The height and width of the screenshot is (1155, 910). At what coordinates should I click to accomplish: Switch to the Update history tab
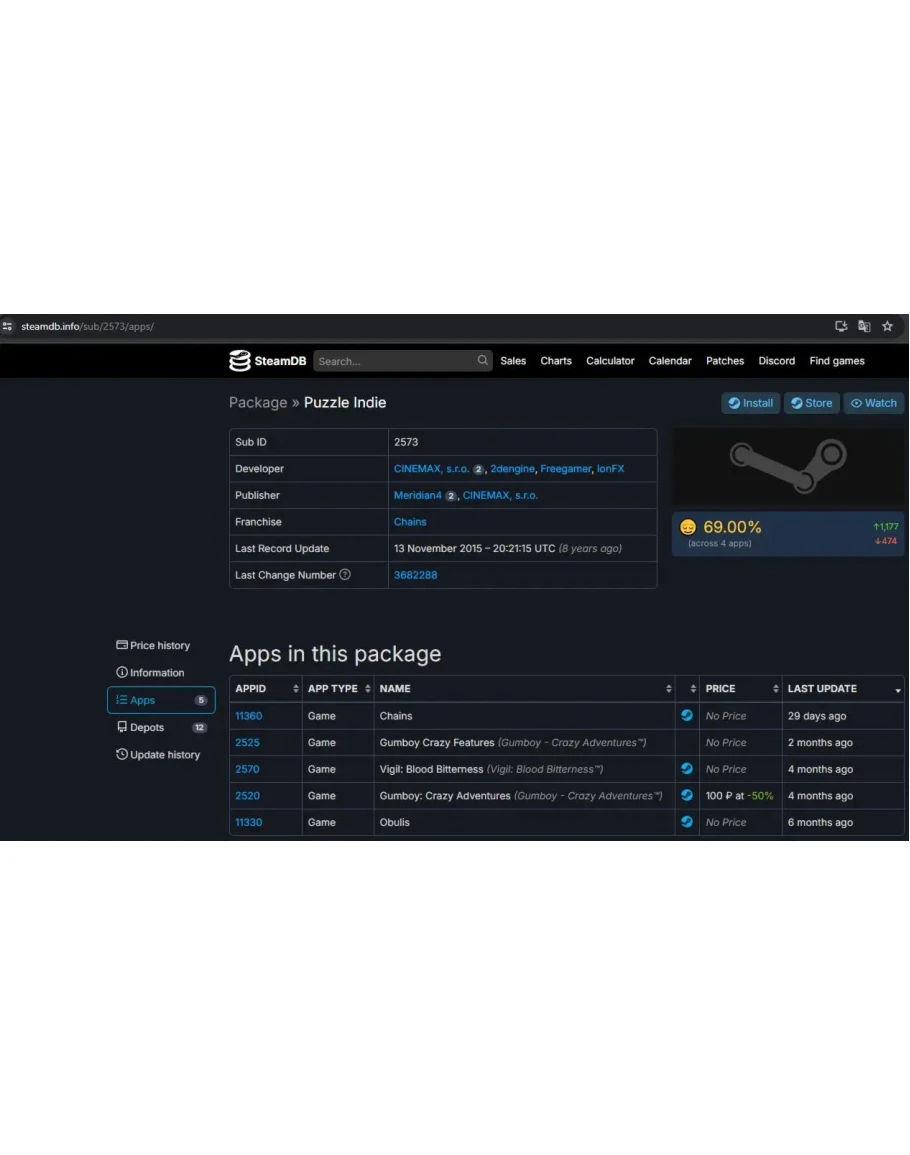coord(158,754)
